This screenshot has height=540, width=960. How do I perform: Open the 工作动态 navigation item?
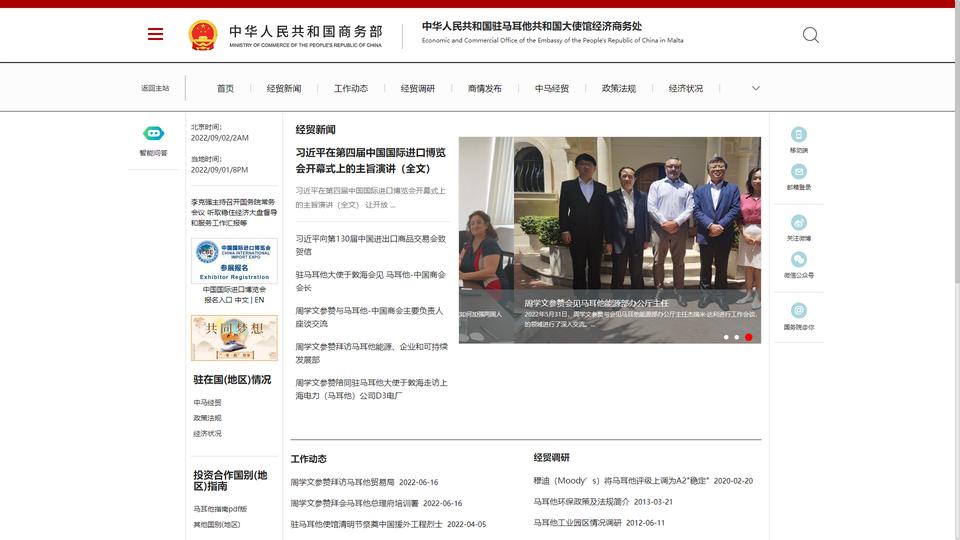[x=351, y=88]
